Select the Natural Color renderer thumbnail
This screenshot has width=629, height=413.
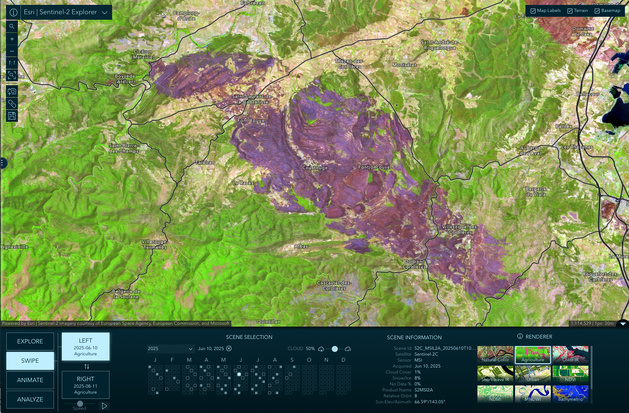493,355
